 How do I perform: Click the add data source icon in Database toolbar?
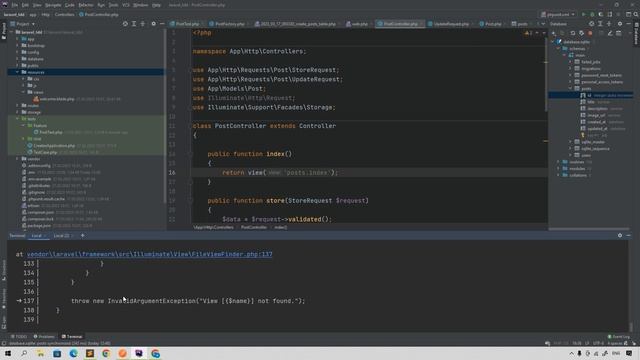pyautogui.click(x=553, y=33)
